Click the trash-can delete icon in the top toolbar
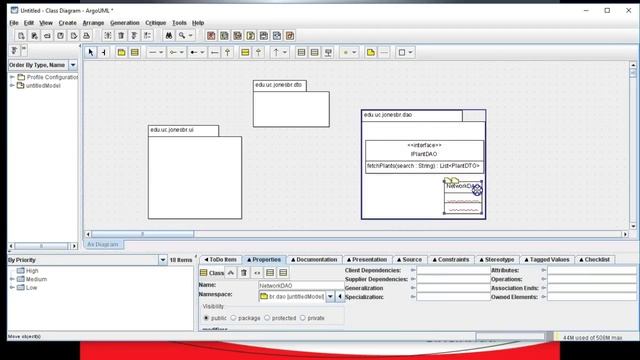Image resolution: width=640 pixels, height=360 pixels. point(121,36)
